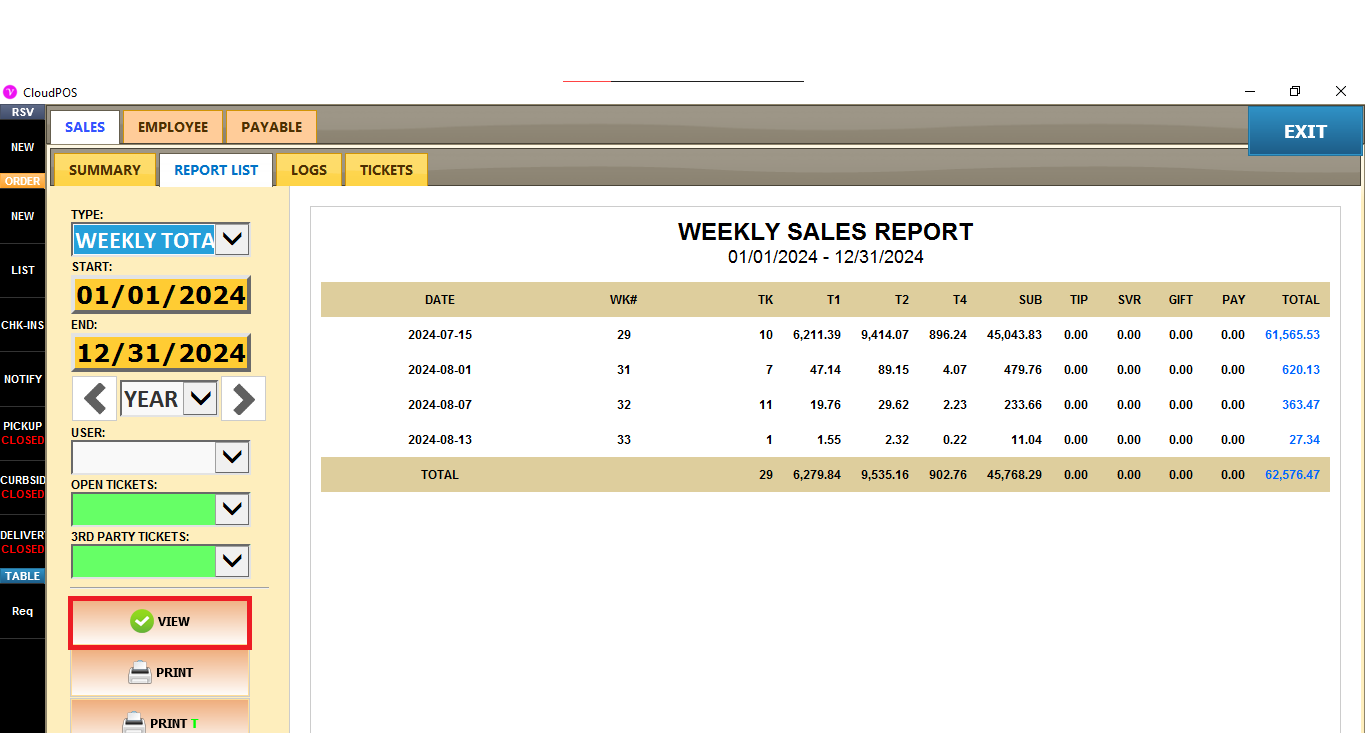
Task: Expand the OPEN TICKETS dropdown
Action: coord(232,509)
